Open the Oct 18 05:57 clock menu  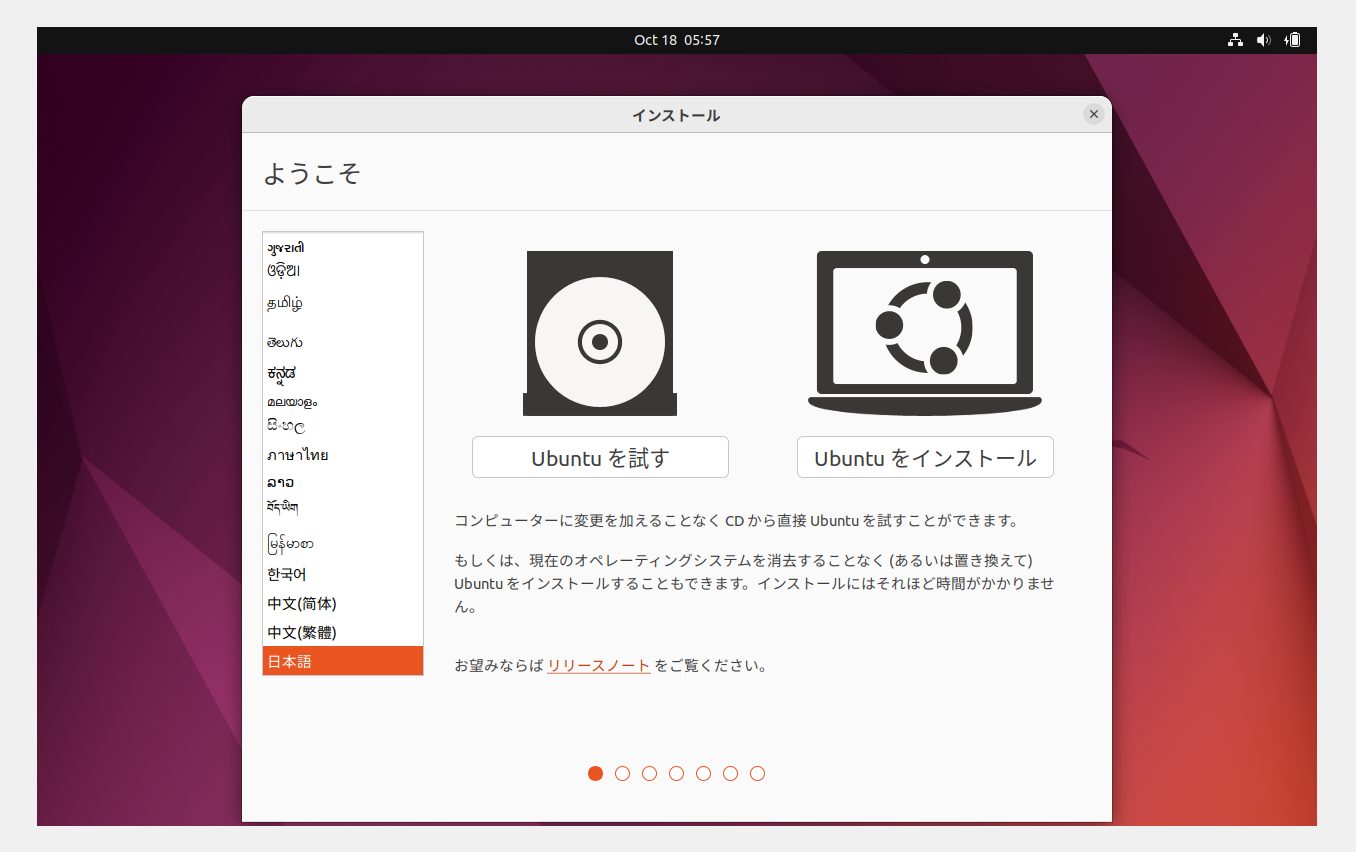coord(677,40)
